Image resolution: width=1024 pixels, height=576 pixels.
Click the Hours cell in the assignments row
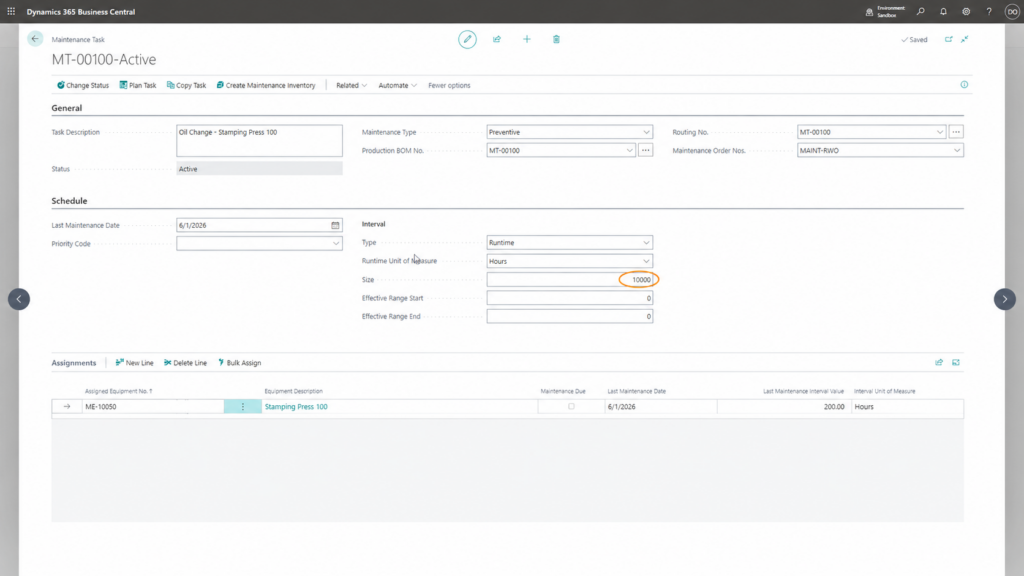coord(907,406)
